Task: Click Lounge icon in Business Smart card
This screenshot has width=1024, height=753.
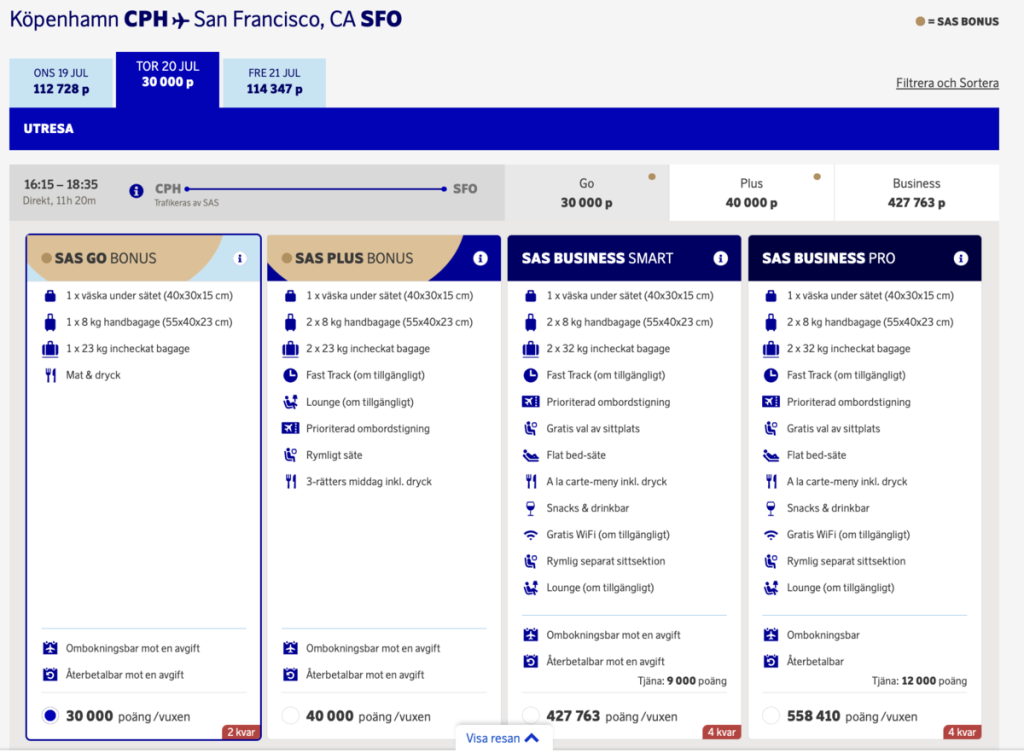Action: [x=531, y=588]
